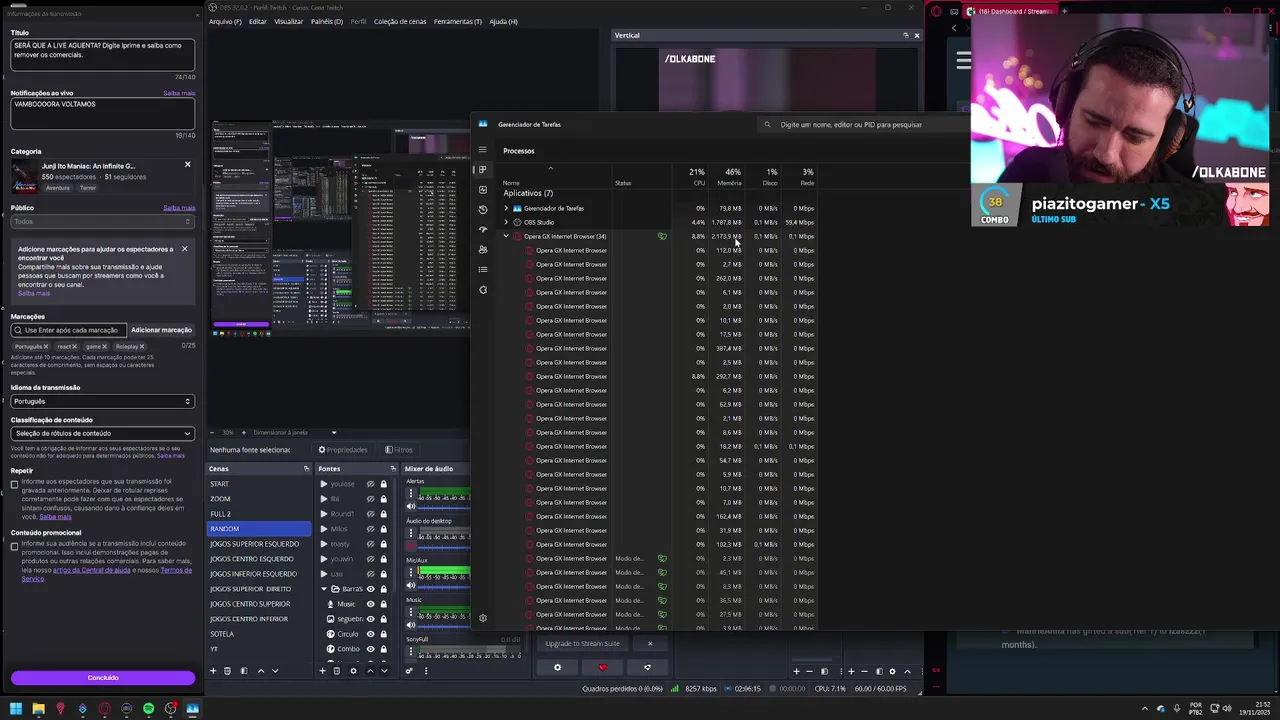Click Concluído button in stream info

click(103, 678)
